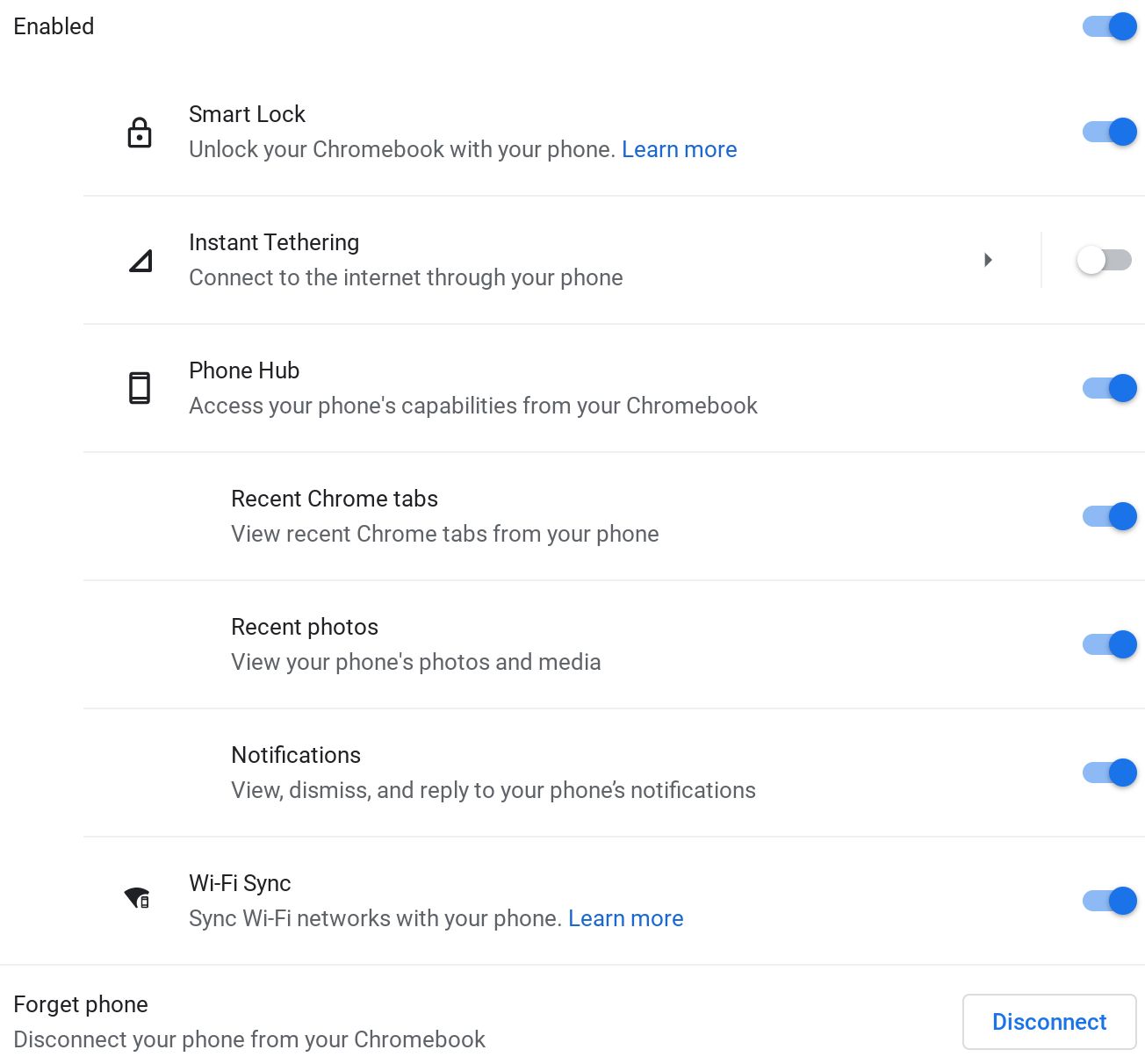Select the Forget phone option
This screenshot has height=1064, width=1145.
pyautogui.click(x=81, y=1003)
